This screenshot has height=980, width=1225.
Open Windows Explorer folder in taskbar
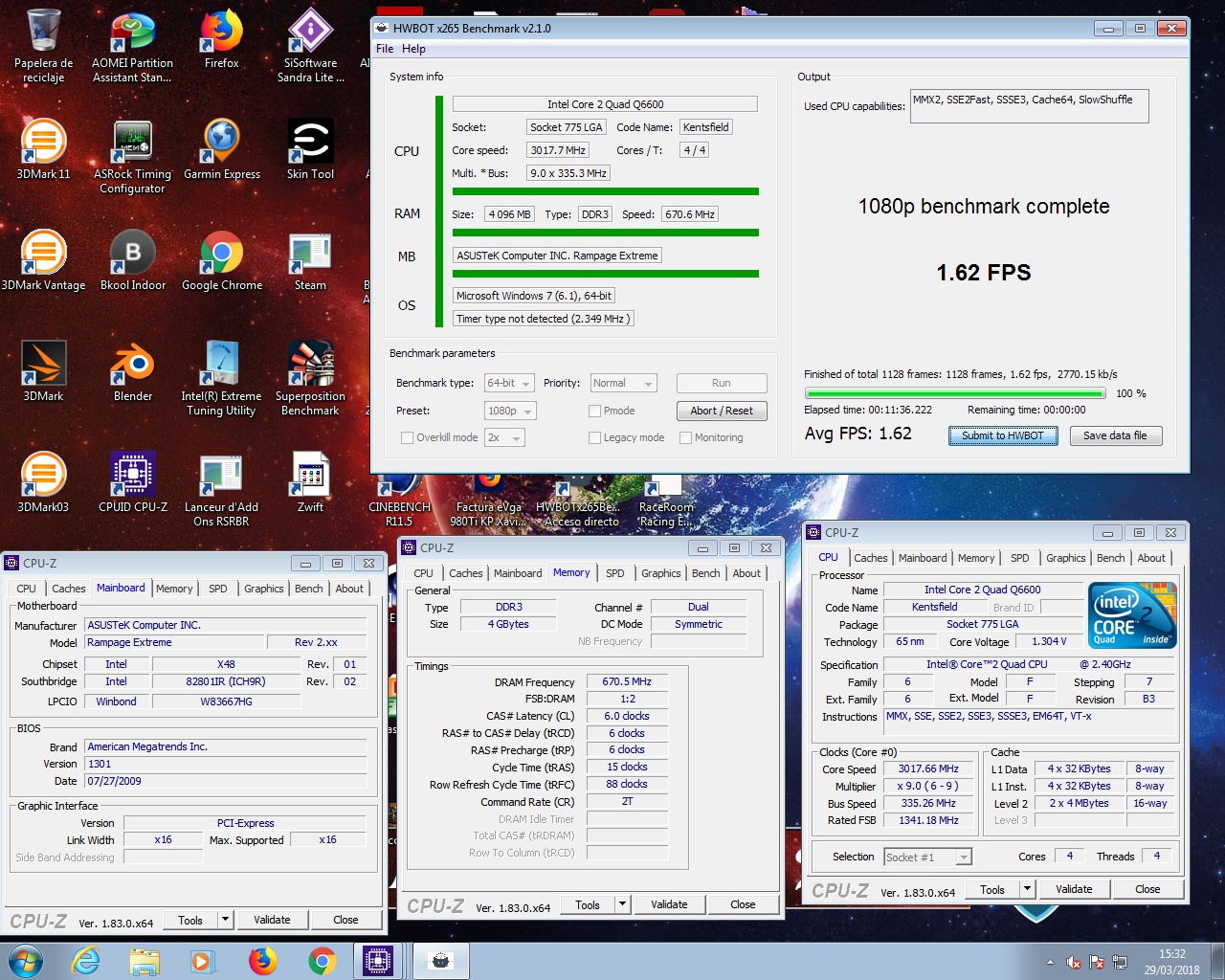point(145,961)
